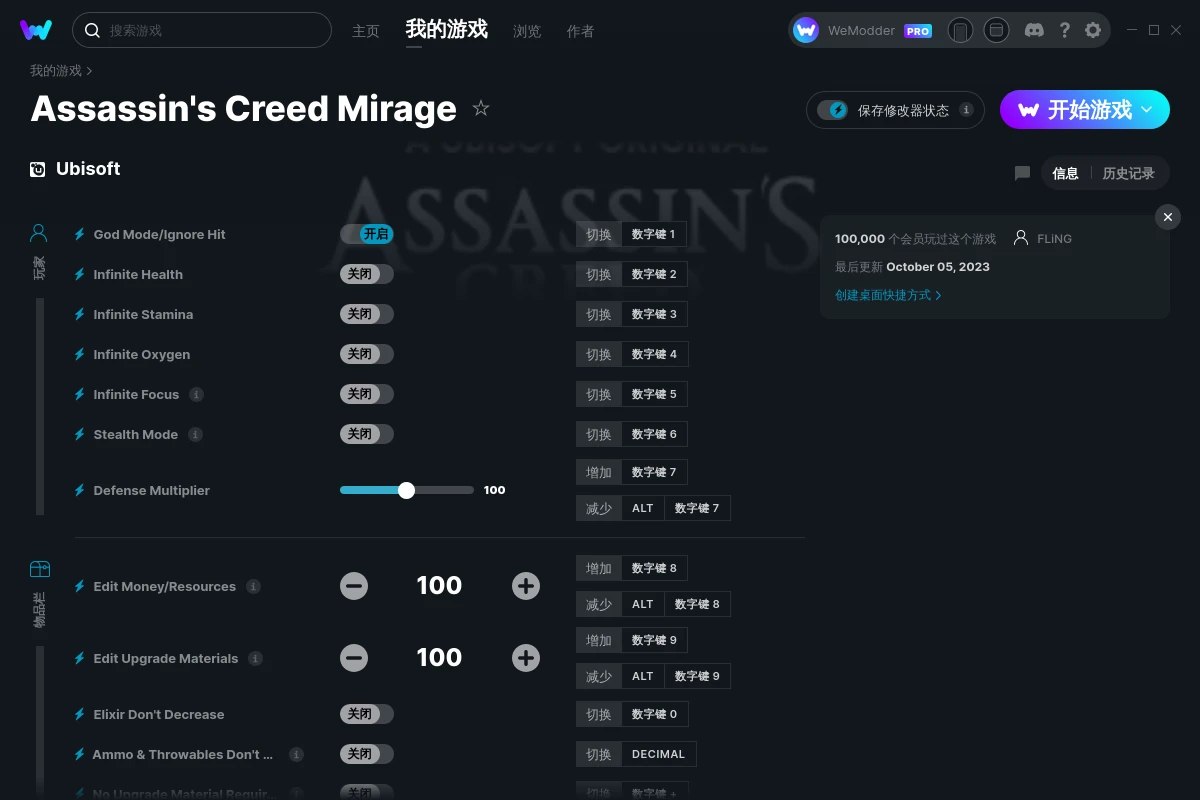Click Edit Upgrade Materials value 100
The image size is (1200, 800).
[439, 658]
